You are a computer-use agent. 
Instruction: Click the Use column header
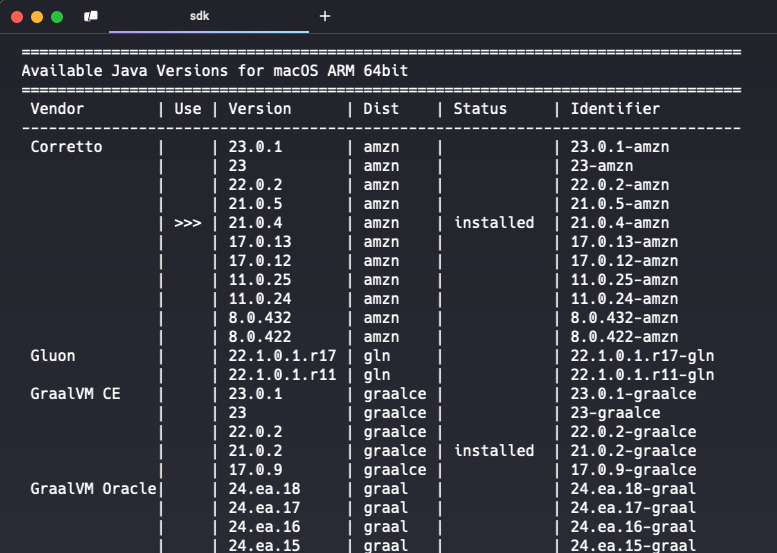coord(188,109)
